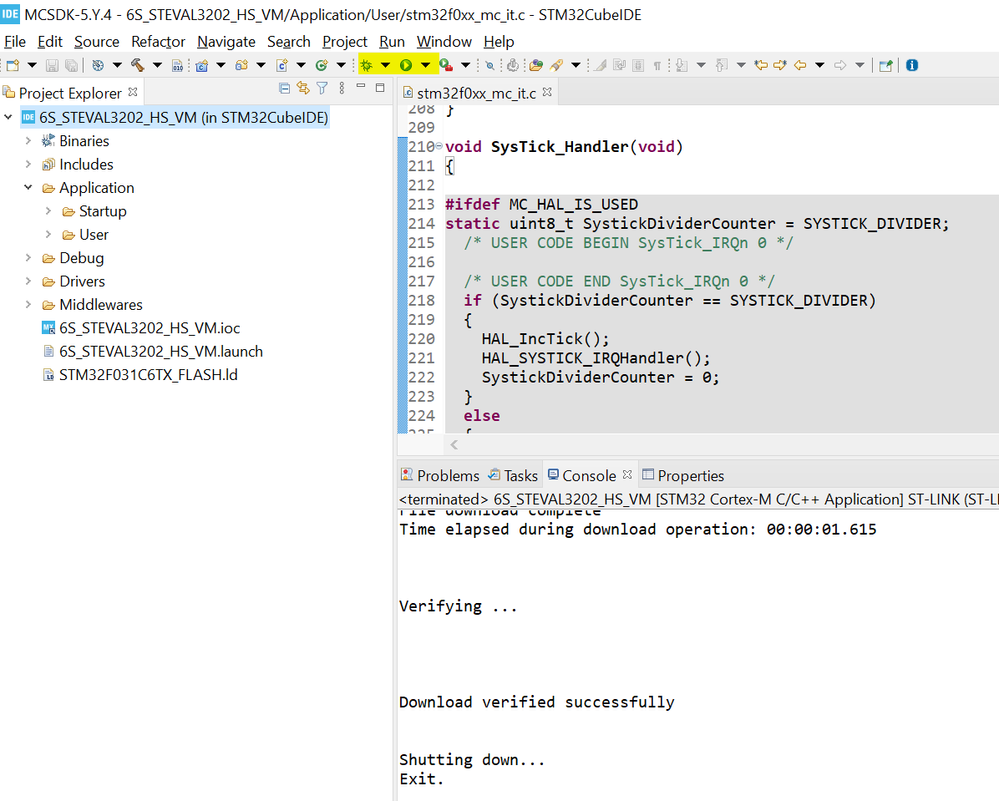This screenshot has height=801, width=999.
Task: Click the Project Explorer filter funnel icon
Action: 322,89
